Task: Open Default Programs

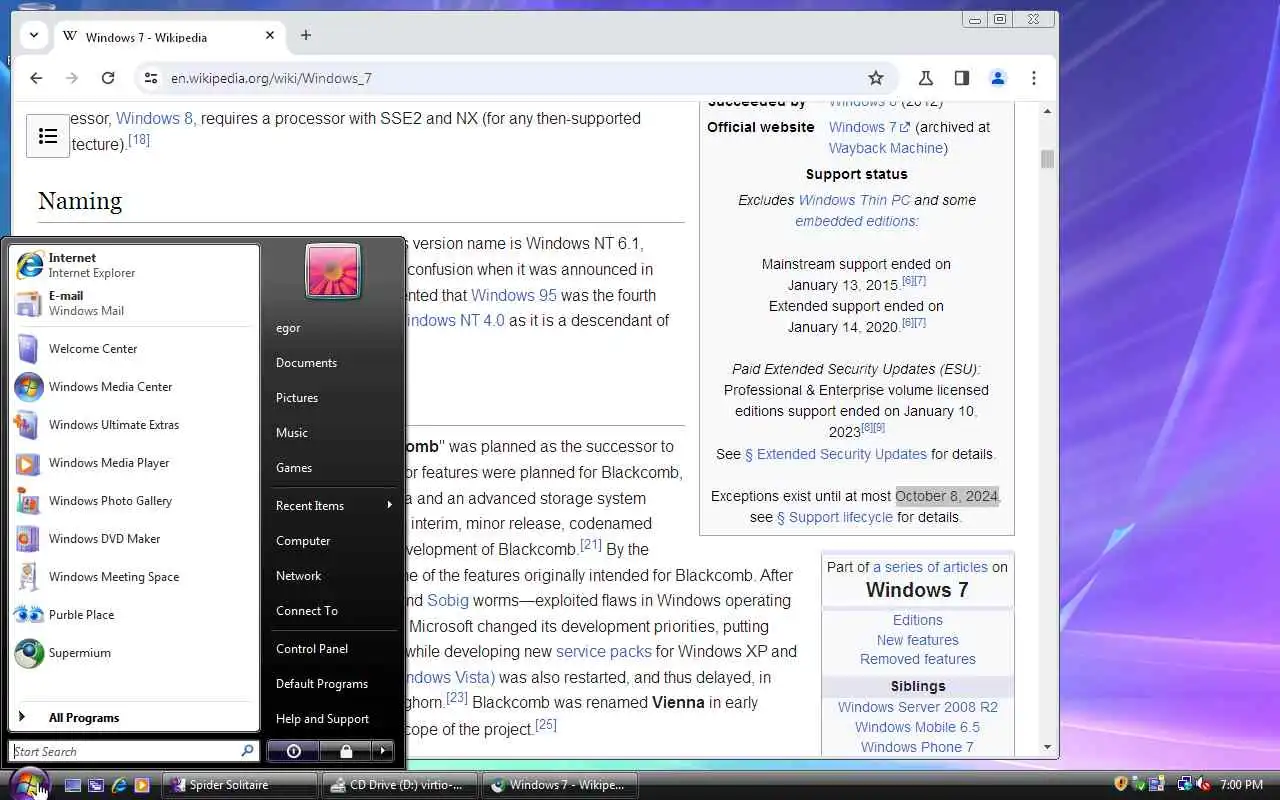Action: [x=333, y=684]
